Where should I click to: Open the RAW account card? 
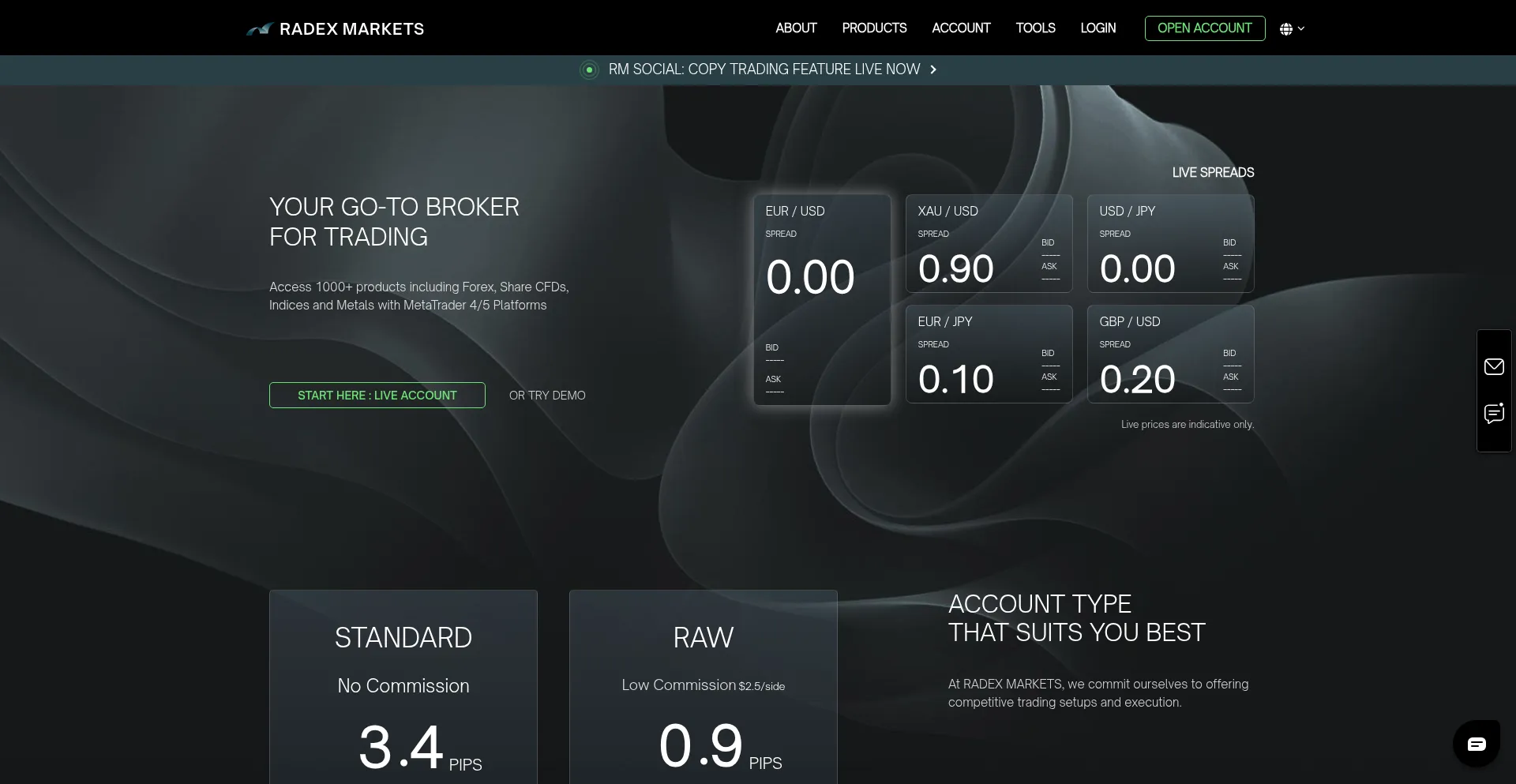point(704,687)
